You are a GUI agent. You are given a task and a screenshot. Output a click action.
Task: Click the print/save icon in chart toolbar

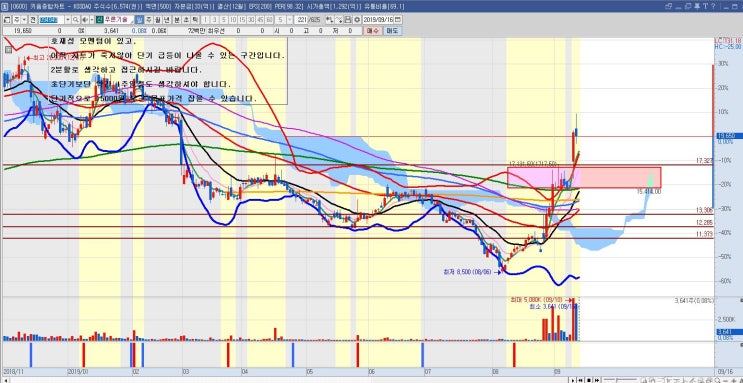347,20
